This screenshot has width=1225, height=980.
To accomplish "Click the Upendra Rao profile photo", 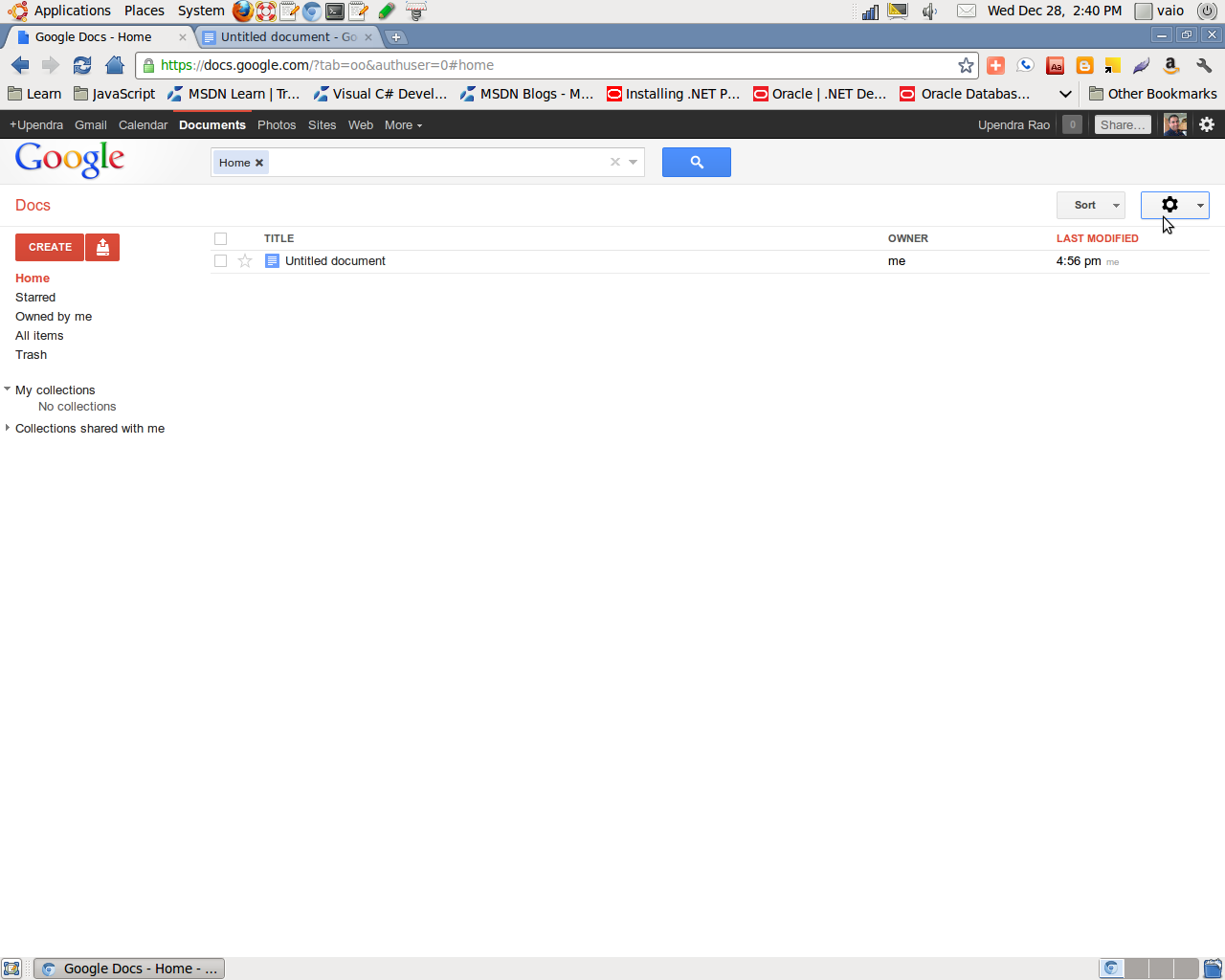I will click(1174, 124).
